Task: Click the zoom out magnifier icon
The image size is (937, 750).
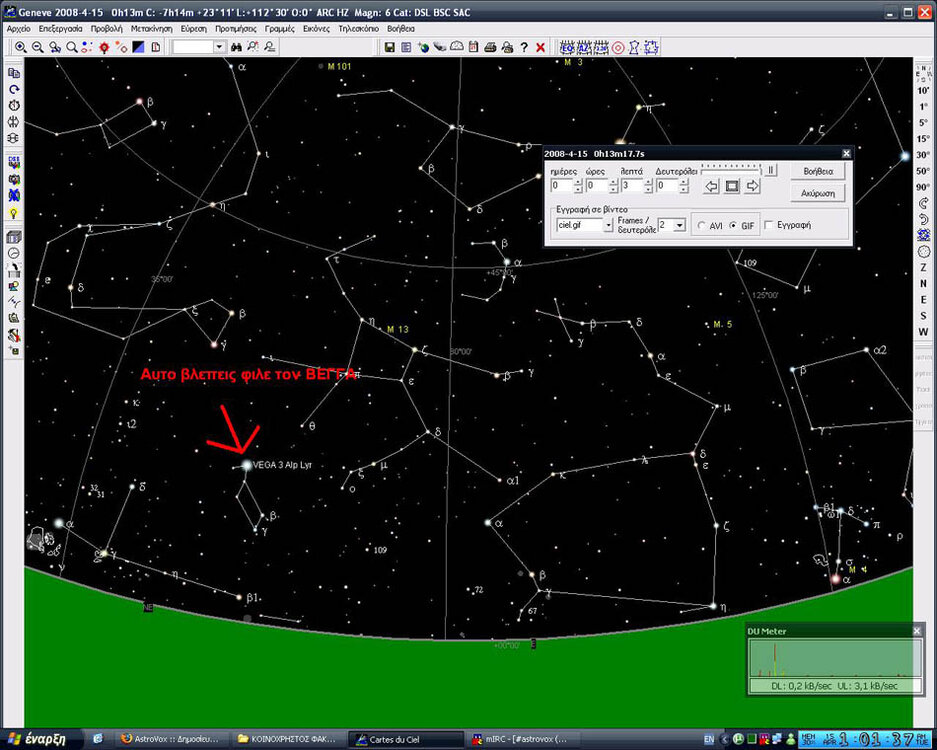Action: (37, 47)
